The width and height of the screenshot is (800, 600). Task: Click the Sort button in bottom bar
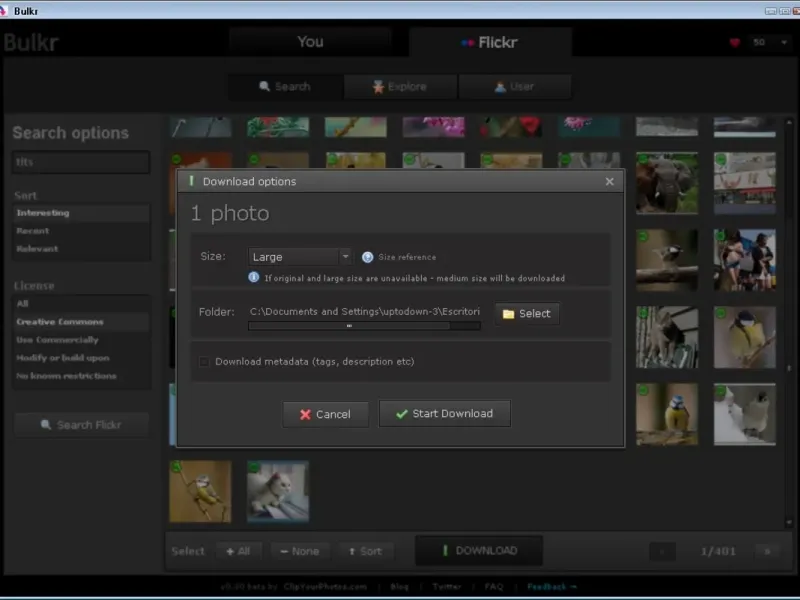click(365, 551)
